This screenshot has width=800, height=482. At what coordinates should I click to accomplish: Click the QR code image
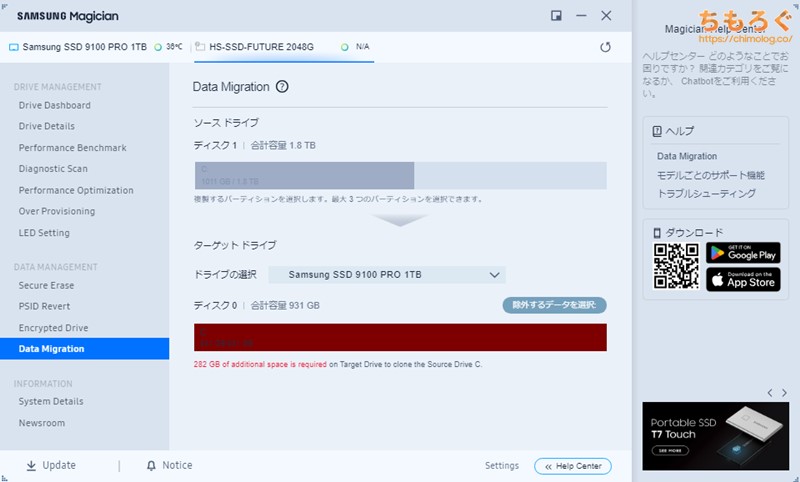tap(676, 266)
